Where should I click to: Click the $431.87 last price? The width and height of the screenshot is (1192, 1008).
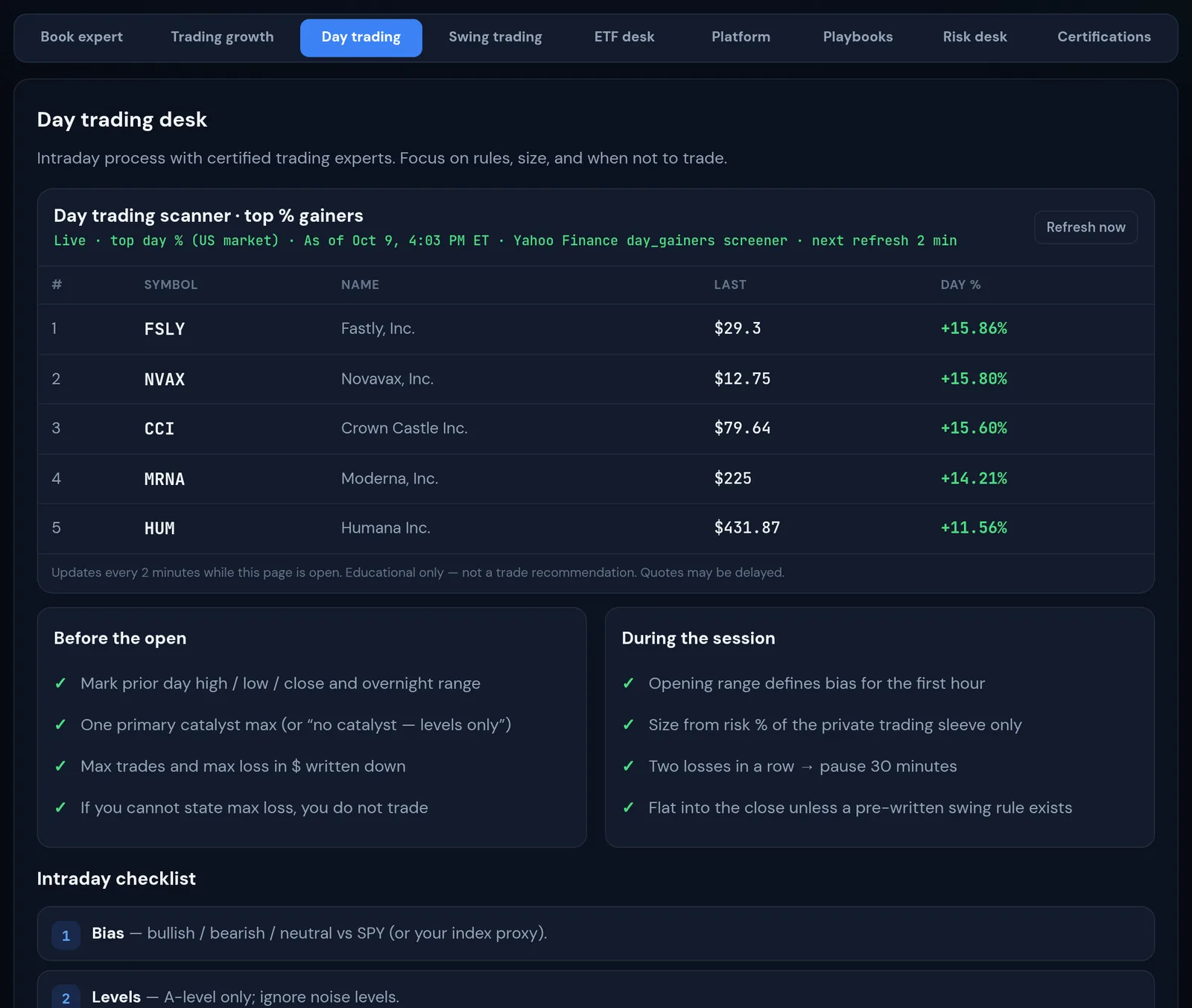(x=747, y=527)
